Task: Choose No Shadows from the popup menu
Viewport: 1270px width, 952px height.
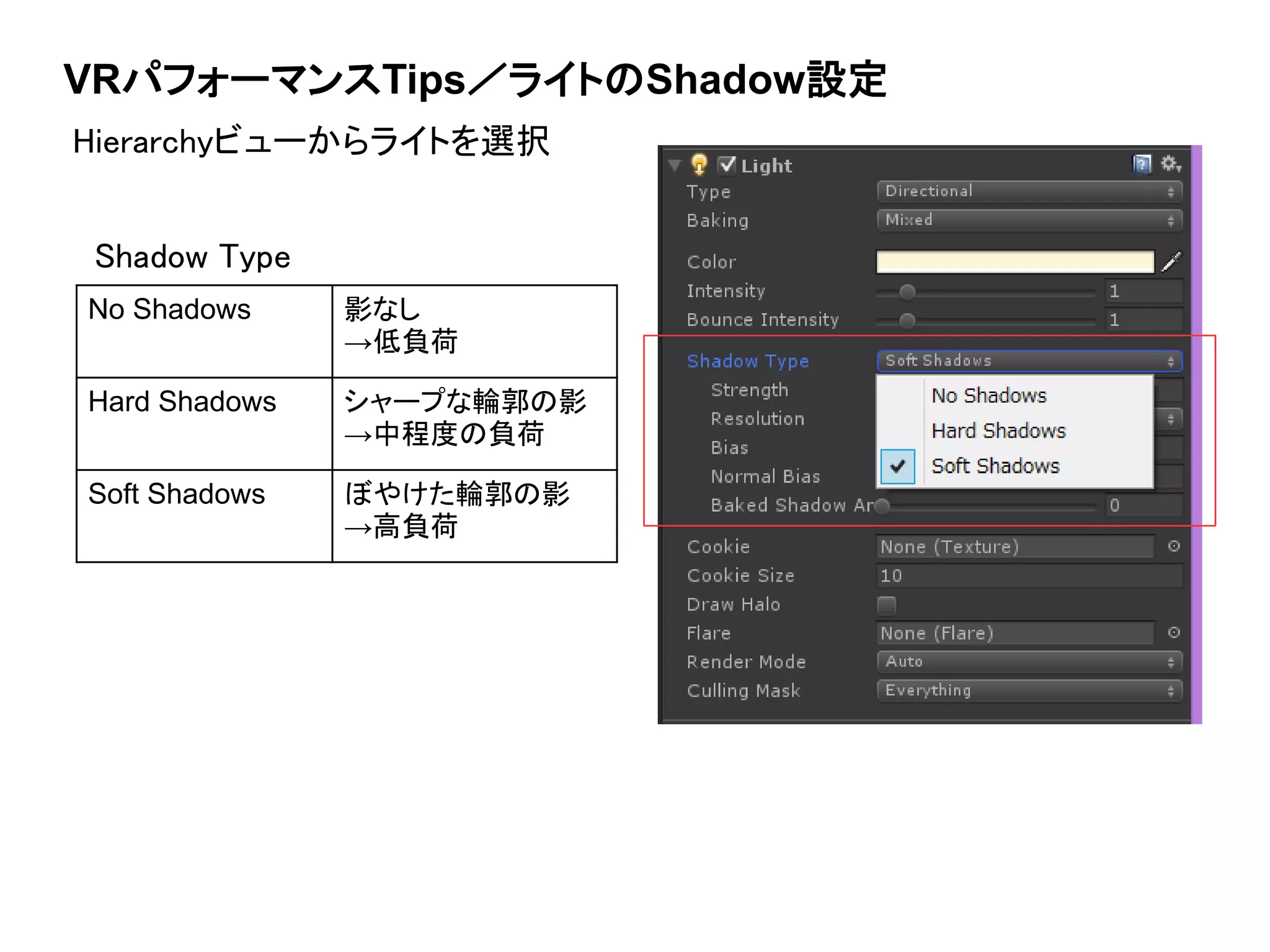Action: coord(1015,395)
